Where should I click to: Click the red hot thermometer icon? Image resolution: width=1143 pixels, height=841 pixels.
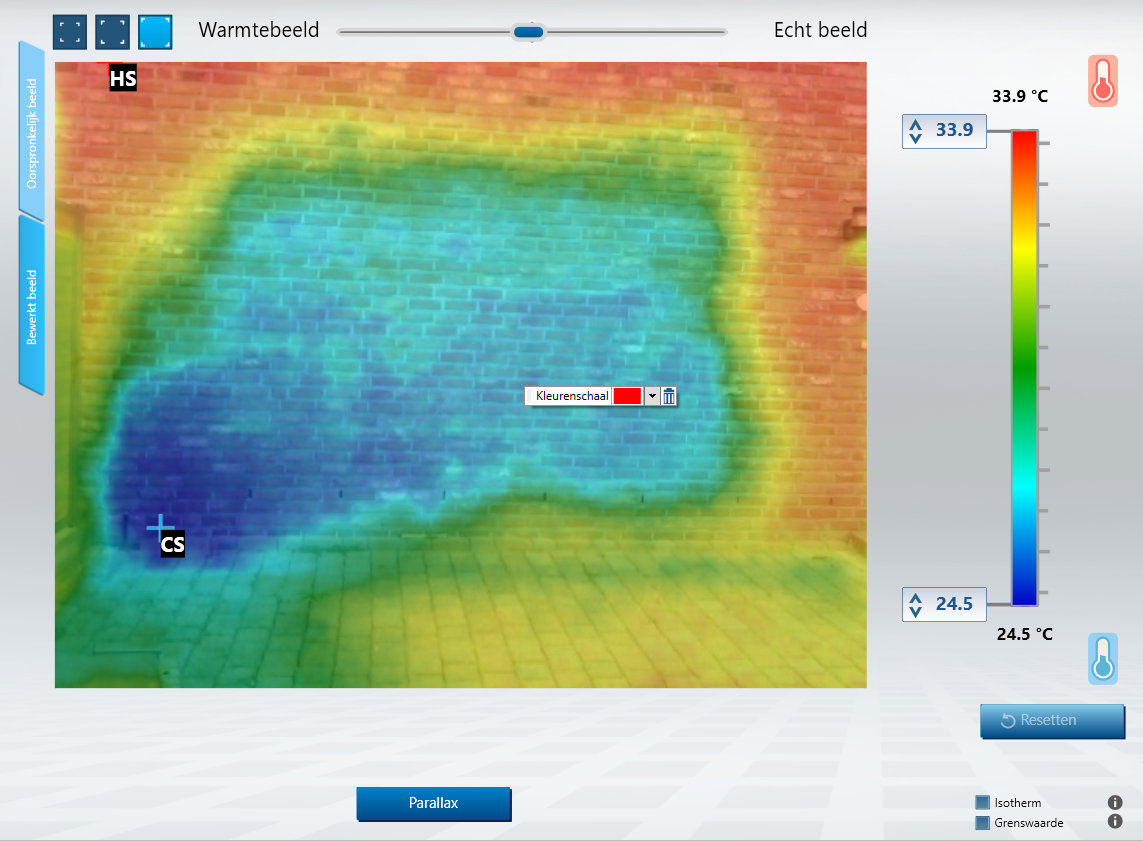click(1103, 81)
